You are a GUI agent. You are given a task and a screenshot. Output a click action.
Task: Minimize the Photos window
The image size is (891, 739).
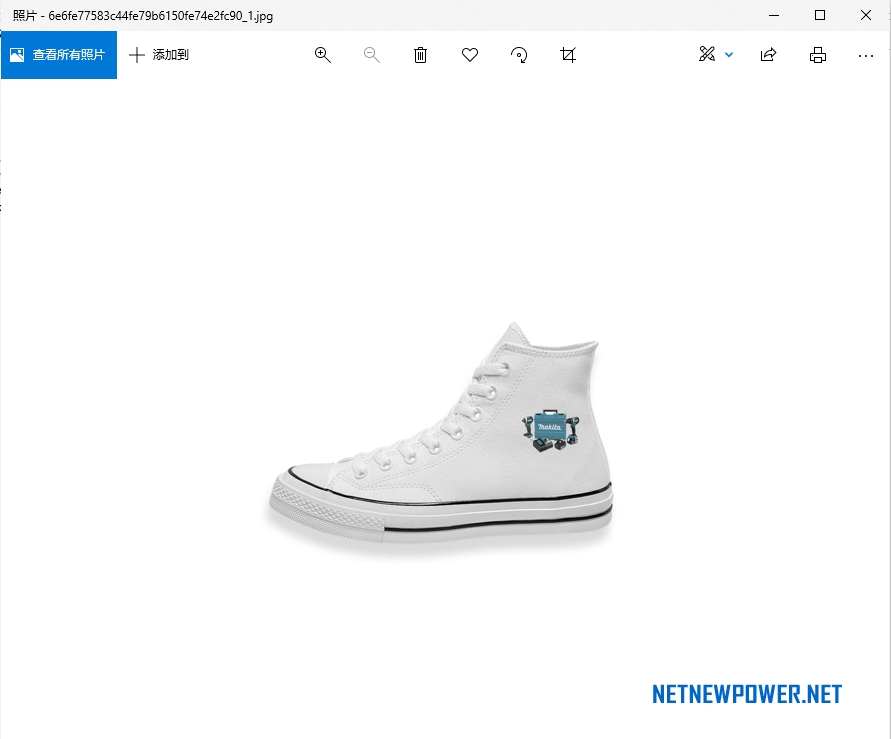774,15
